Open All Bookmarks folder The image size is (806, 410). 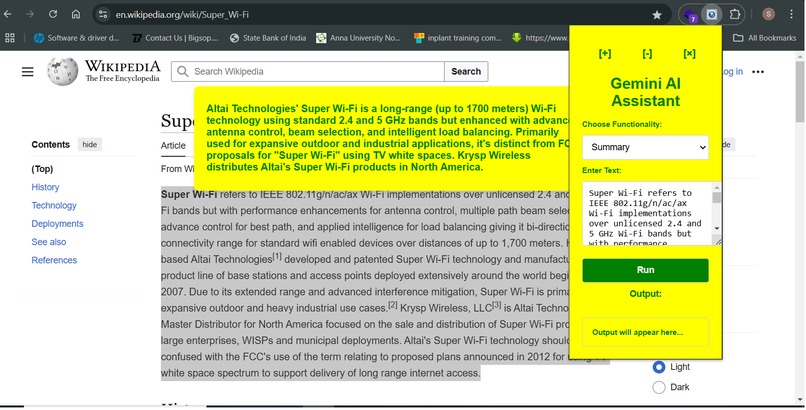[x=764, y=38]
